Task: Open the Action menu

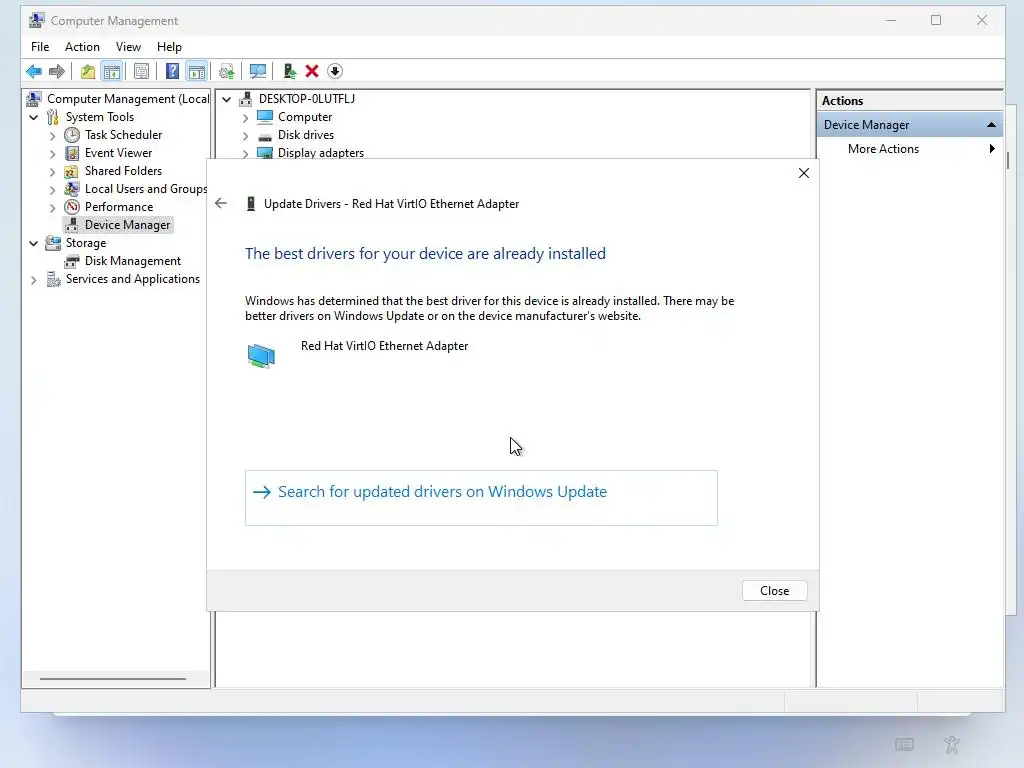Action: [82, 47]
